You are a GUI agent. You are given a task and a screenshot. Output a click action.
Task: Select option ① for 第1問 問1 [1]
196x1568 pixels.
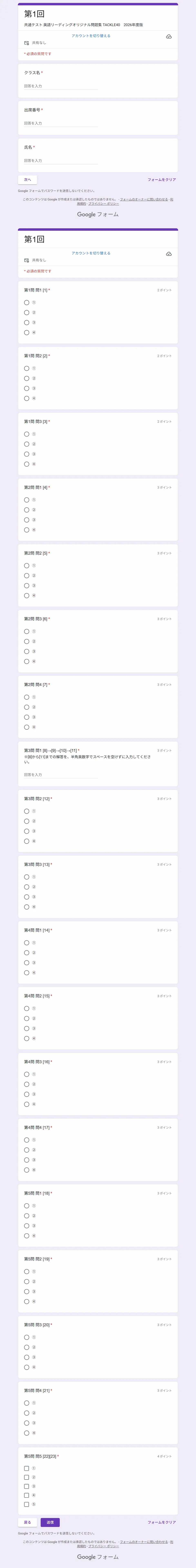(27, 303)
